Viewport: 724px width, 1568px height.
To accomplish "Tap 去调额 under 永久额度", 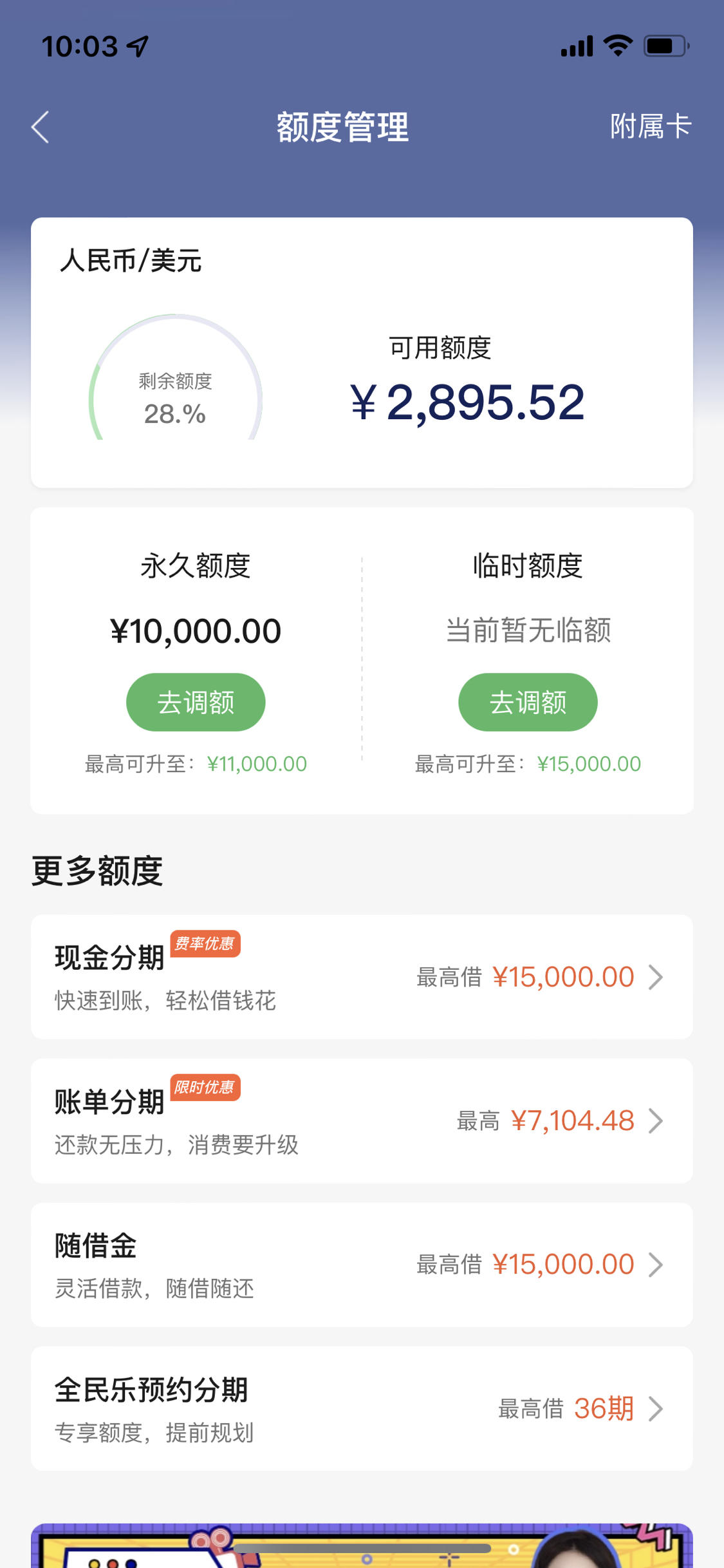I will [x=196, y=702].
